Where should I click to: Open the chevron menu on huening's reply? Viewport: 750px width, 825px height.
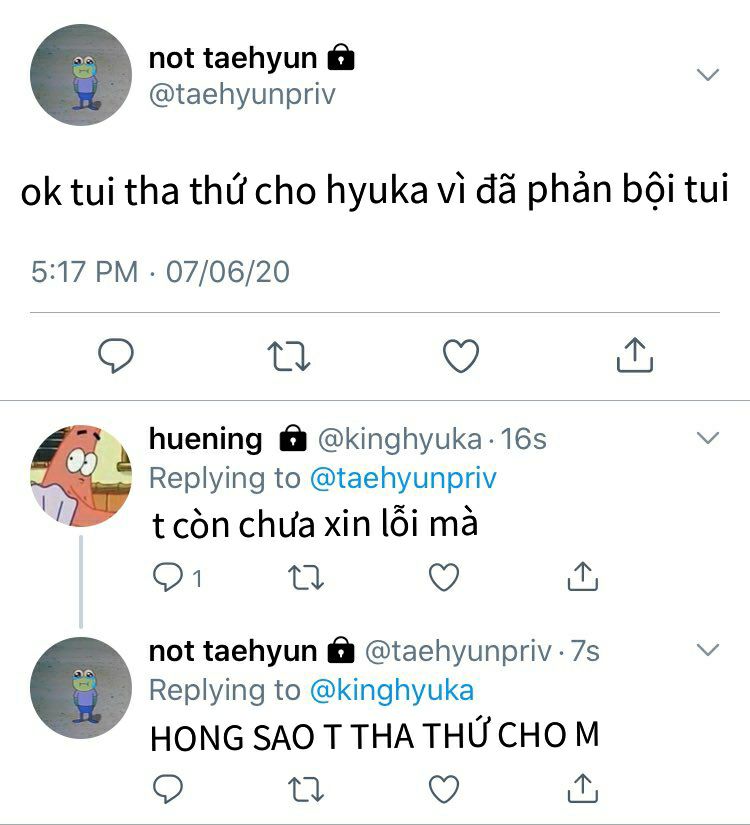(707, 438)
